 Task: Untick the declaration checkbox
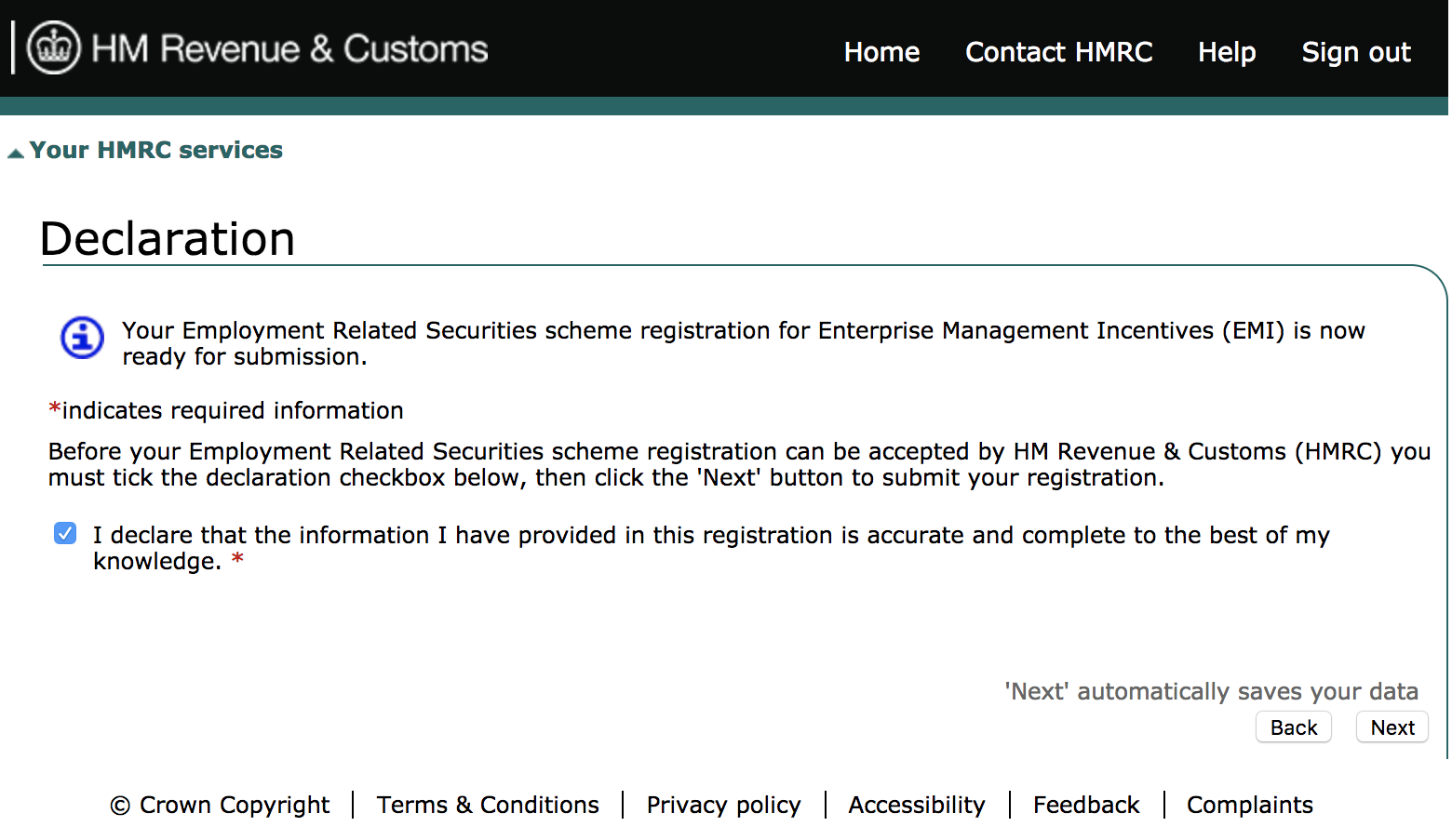[64, 533]
